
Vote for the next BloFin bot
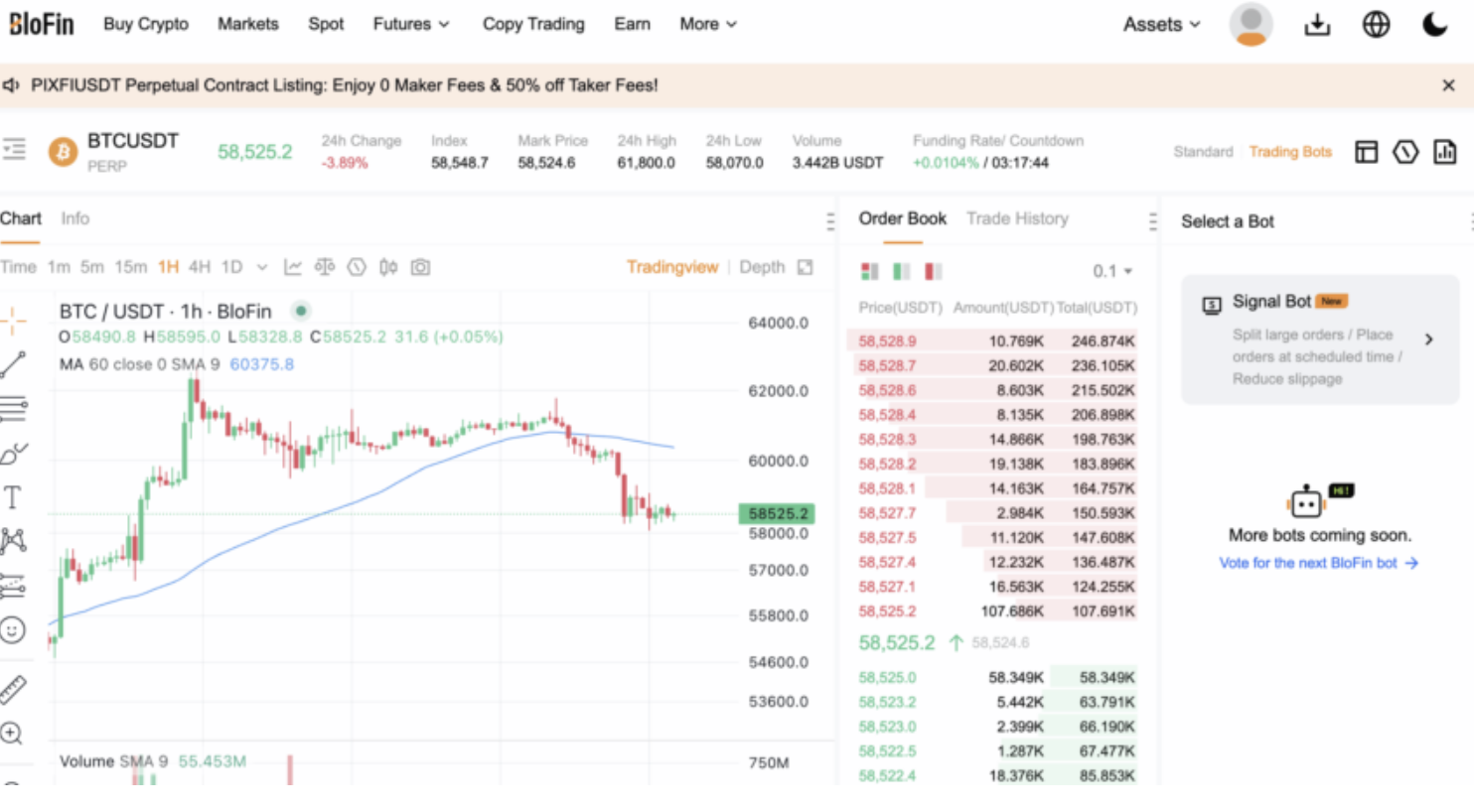pos(1319,563)
